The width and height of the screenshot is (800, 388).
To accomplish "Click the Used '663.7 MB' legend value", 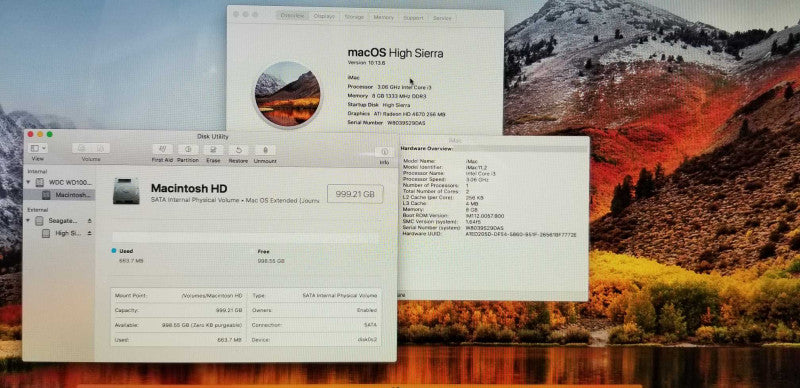I will coord(130,260).
